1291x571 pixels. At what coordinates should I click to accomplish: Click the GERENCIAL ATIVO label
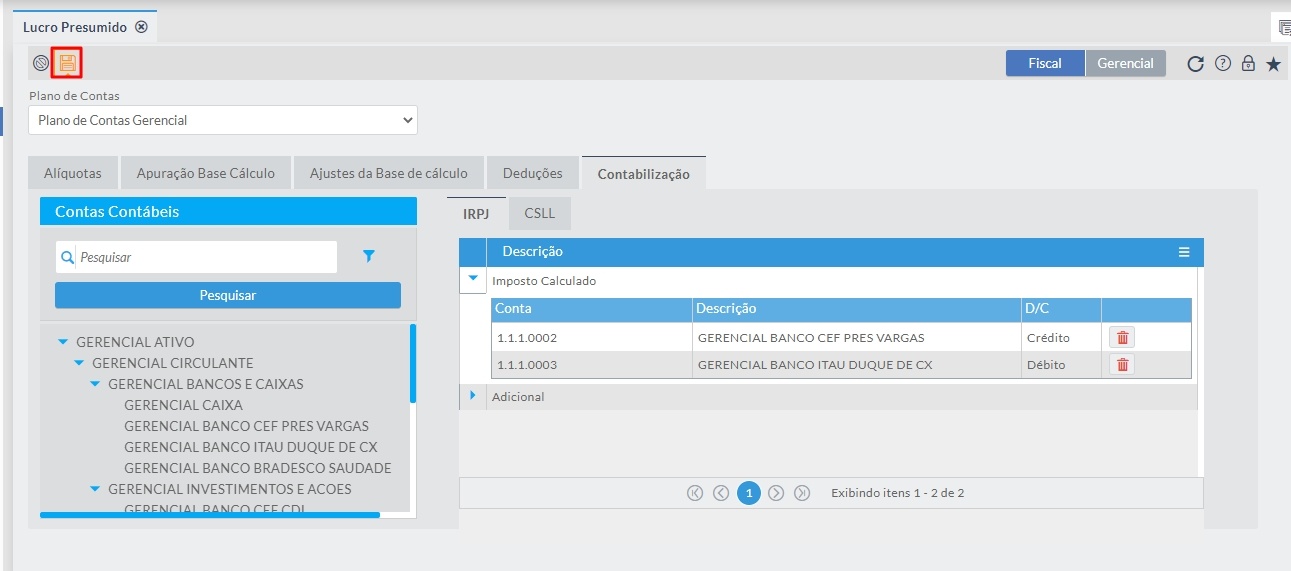tap(135, 342)
